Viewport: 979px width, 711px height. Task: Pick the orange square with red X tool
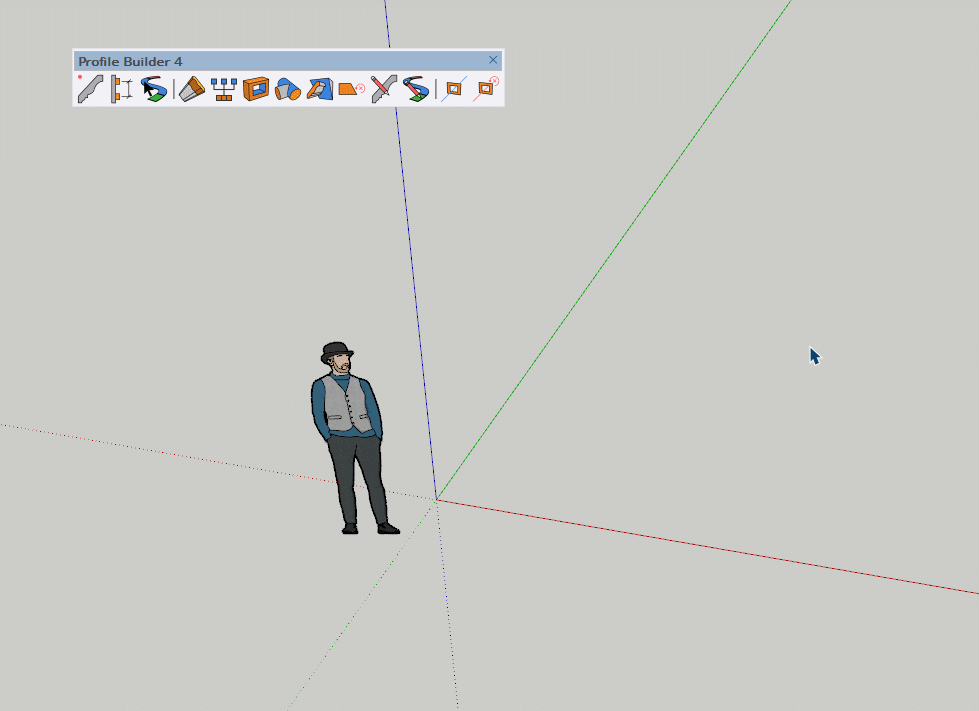point(486,89)
